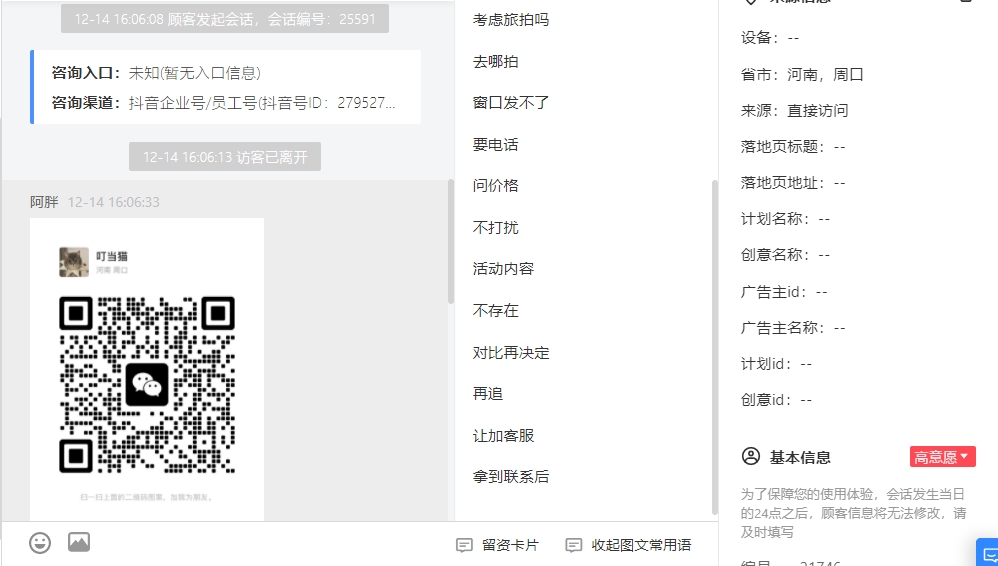Image resolution: width=998 pixels, height=566 pixels.
Task: Select quick phrase 去哪拍
Action: 495,62
